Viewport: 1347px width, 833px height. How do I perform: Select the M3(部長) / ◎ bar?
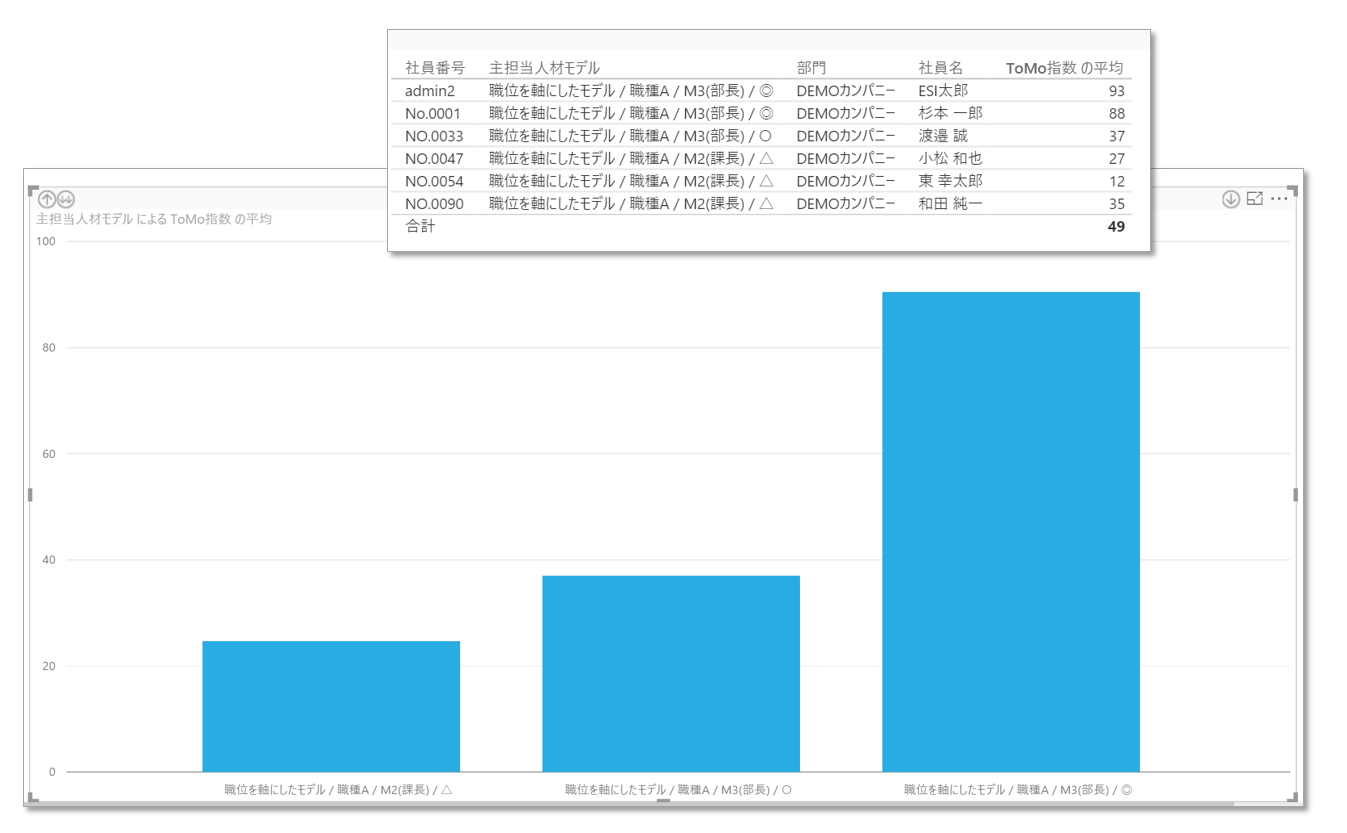[x=1011, y=532]
